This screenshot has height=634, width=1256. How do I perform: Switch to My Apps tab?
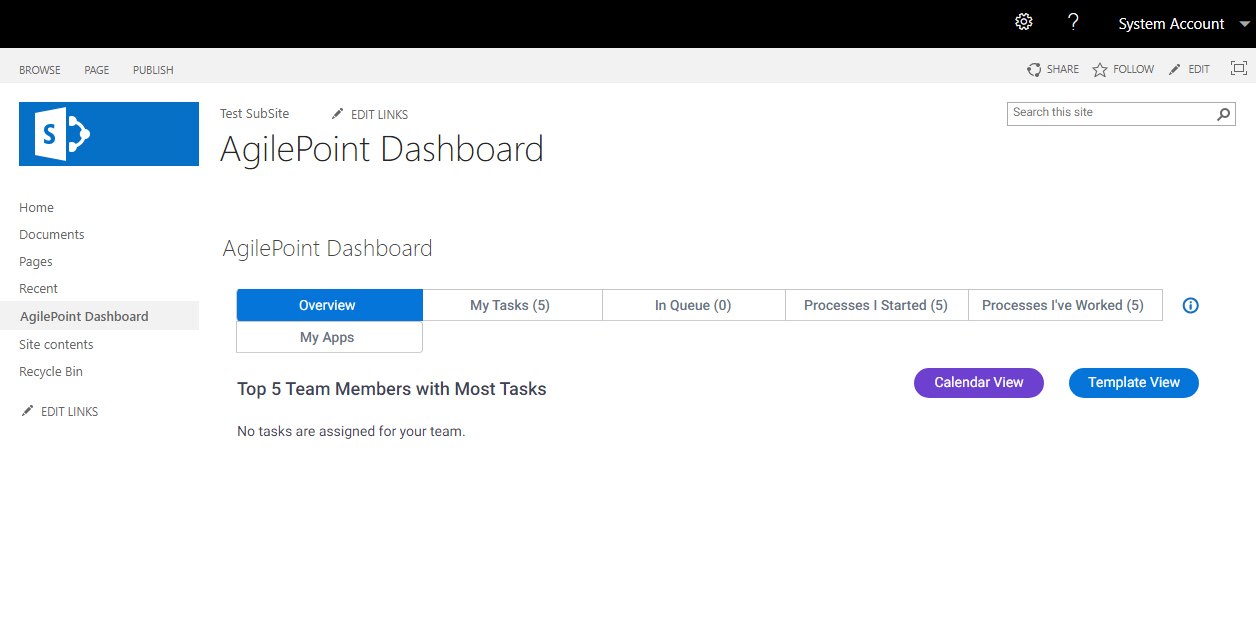point(329,337)
